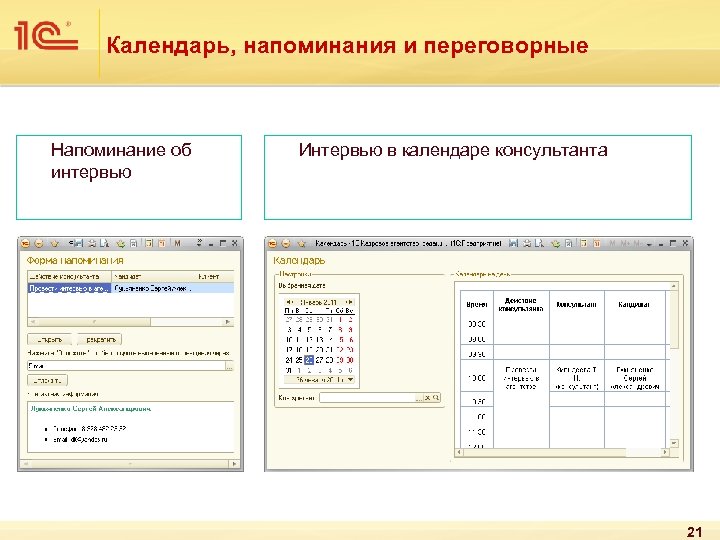Click the Открыть button in reminder form
This screenshot has height=540, width=720.
[x=50, y=340]
